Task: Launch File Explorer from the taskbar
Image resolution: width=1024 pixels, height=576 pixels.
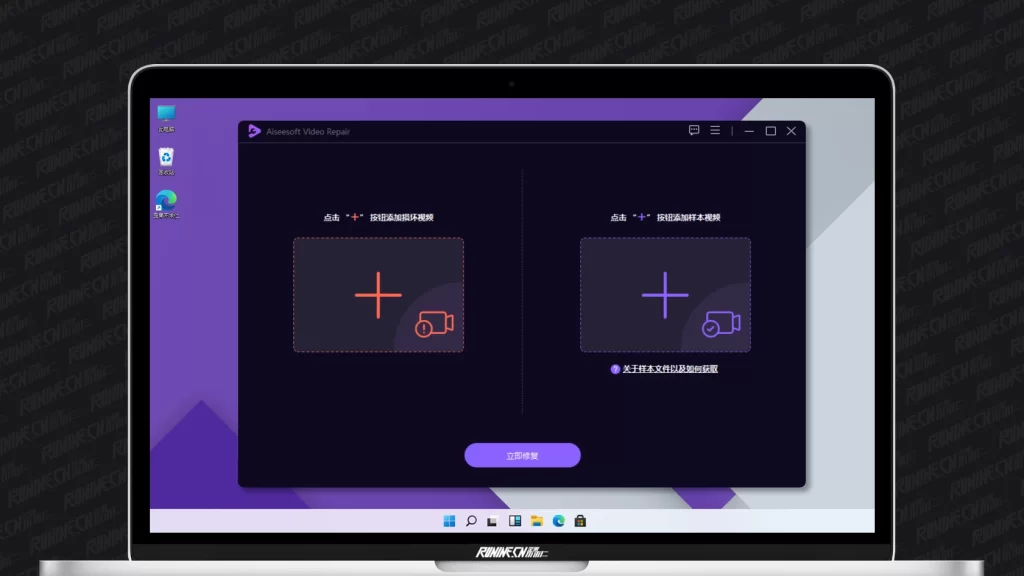Action: (x=537, y=521)
